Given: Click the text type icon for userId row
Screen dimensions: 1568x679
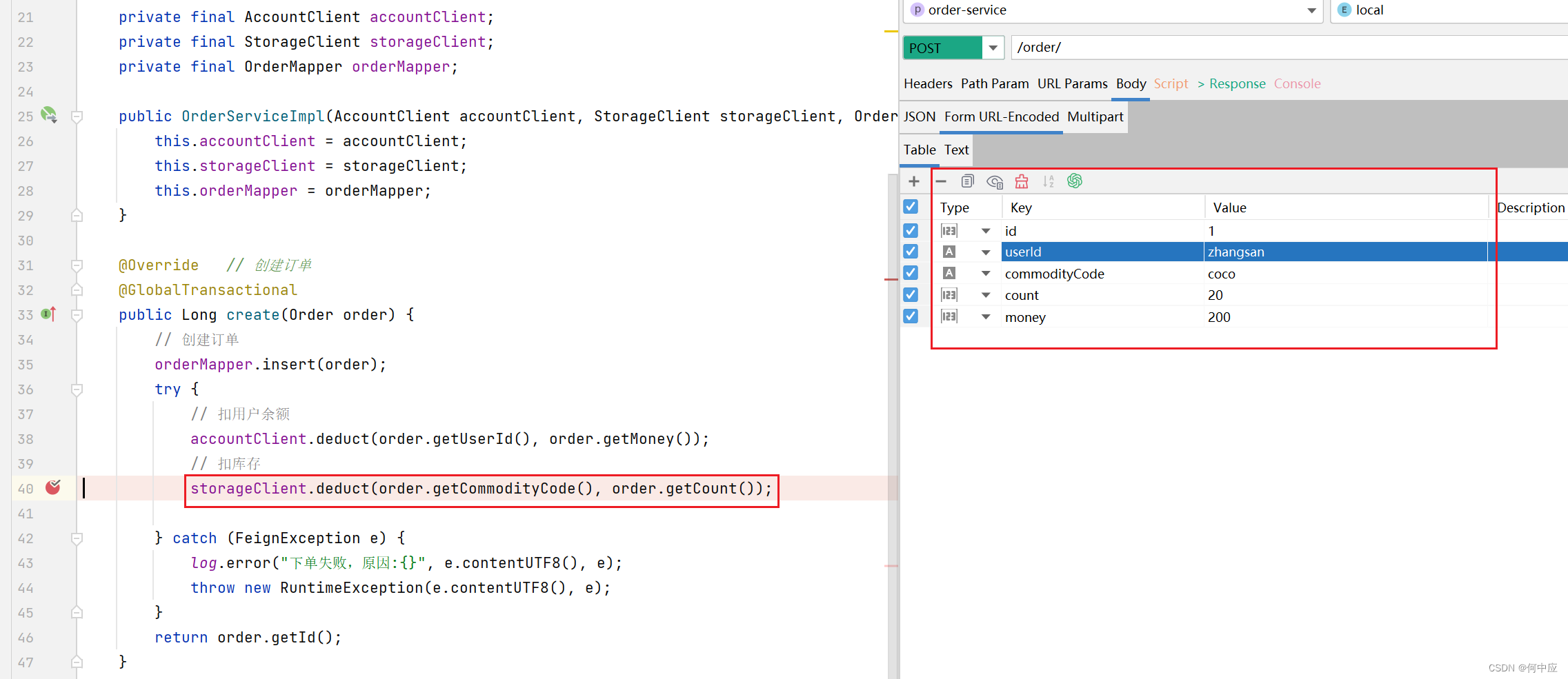Looking at the screenshot, I should click(949, 252).
